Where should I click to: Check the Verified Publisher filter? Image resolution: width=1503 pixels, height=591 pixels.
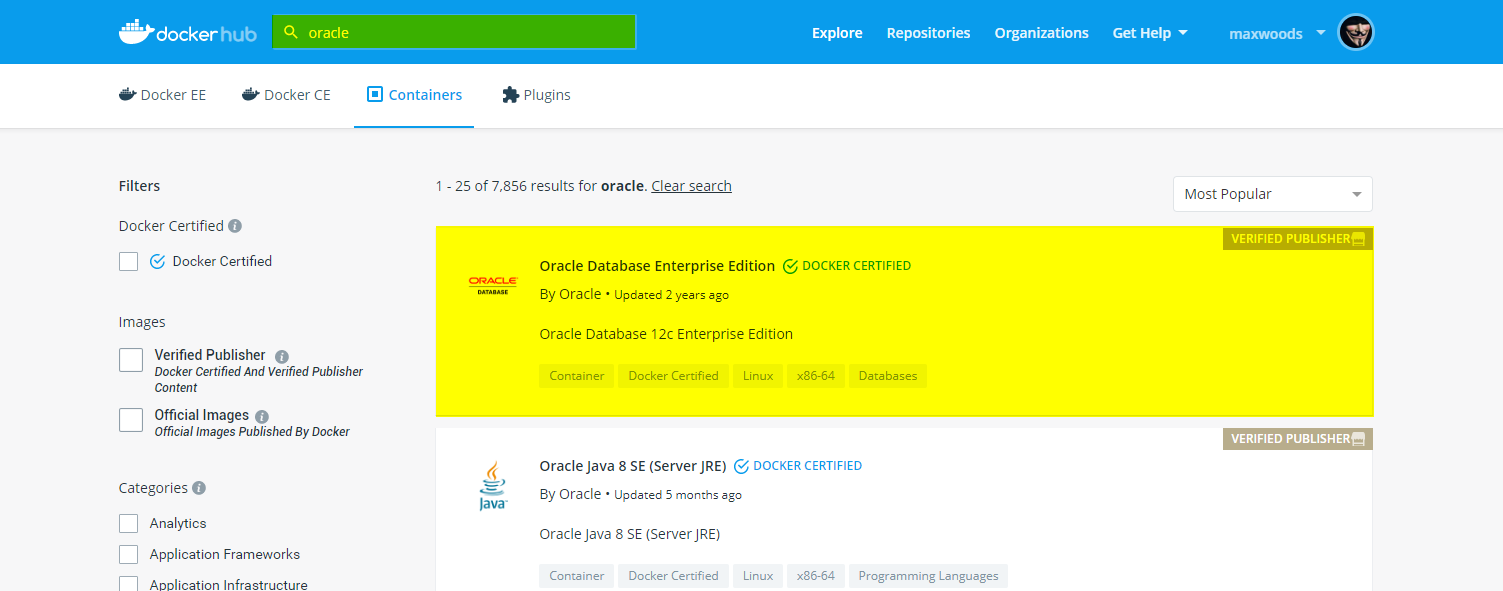[x=130, y=359]
